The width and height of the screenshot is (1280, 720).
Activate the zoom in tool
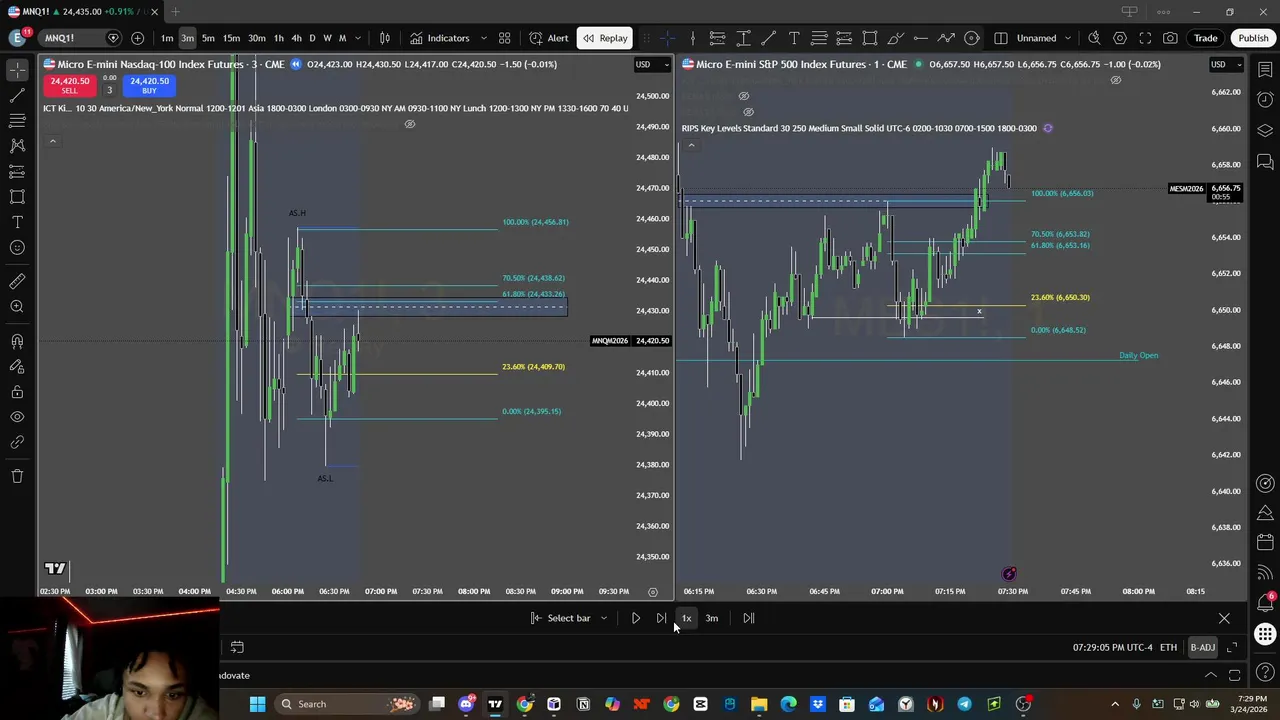(x=17, y=307)
